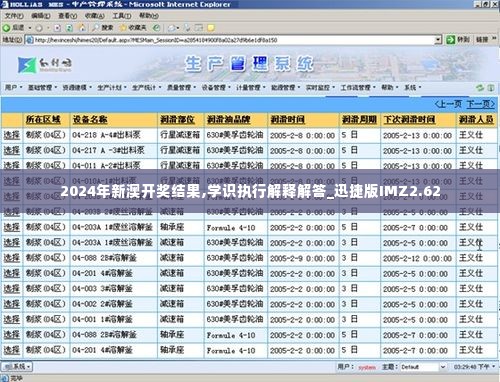Sort by 所在区域 column header
The image size is (500, 382).
(43, 120)
